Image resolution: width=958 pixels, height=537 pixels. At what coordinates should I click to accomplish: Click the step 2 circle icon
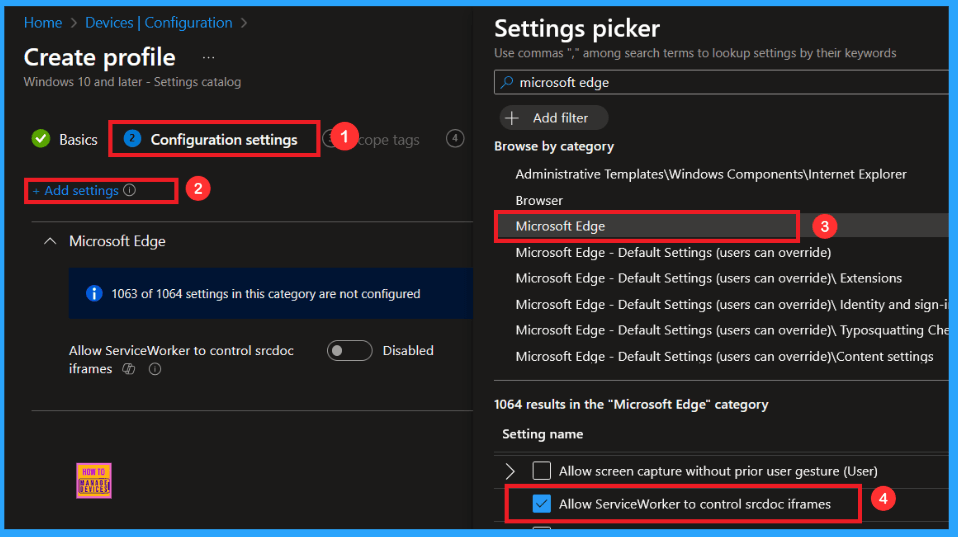coord(132,139)
